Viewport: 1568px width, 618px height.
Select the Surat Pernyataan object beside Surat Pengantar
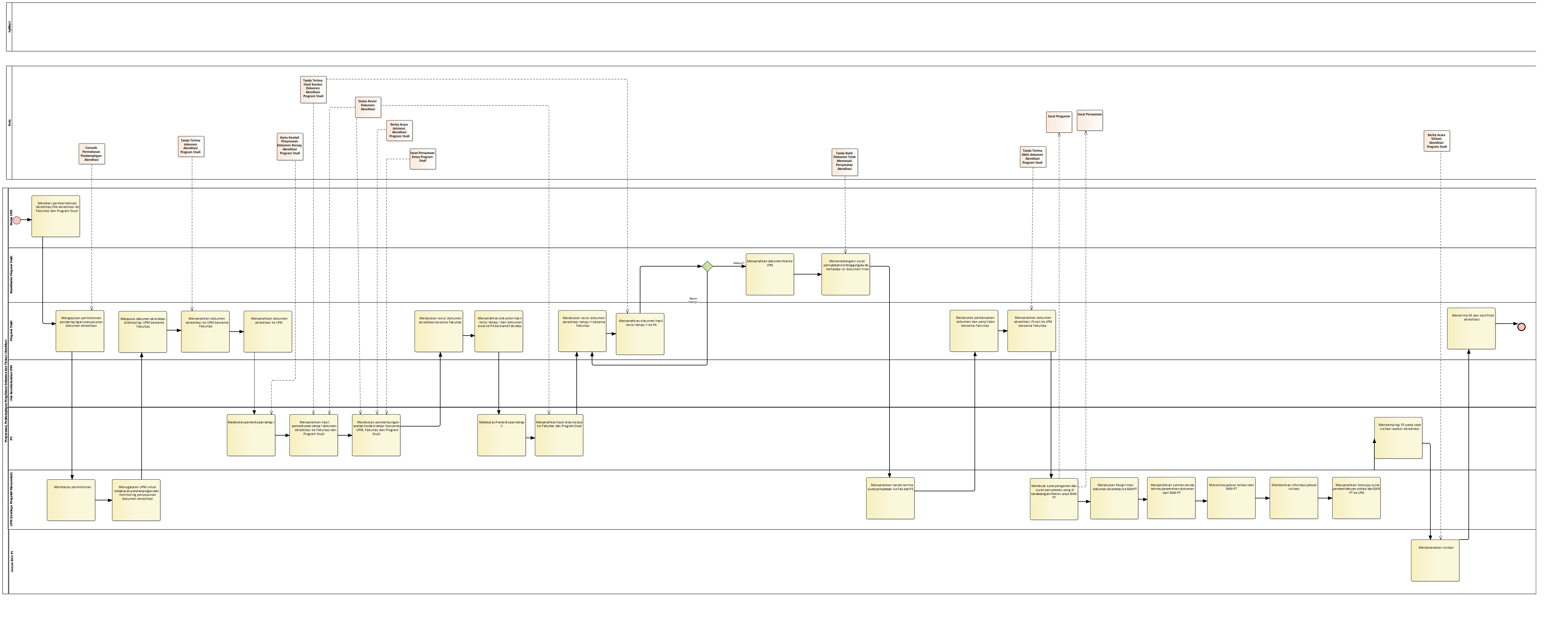pos(1090,120)
